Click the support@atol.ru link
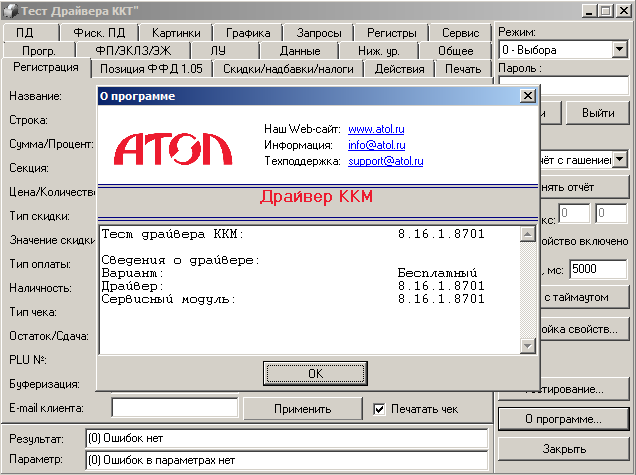The height and width of the screenshot is (475, 636). click(x=385, y=161)
